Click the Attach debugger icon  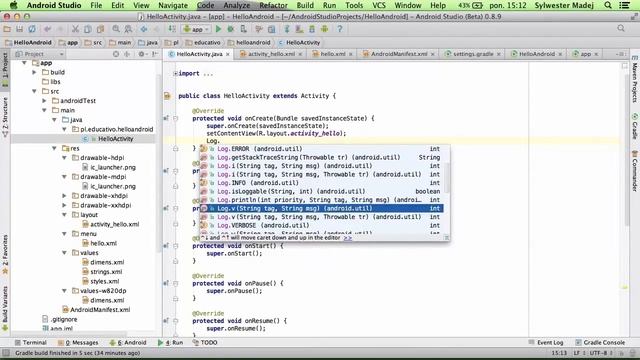[x=243, y=29]
